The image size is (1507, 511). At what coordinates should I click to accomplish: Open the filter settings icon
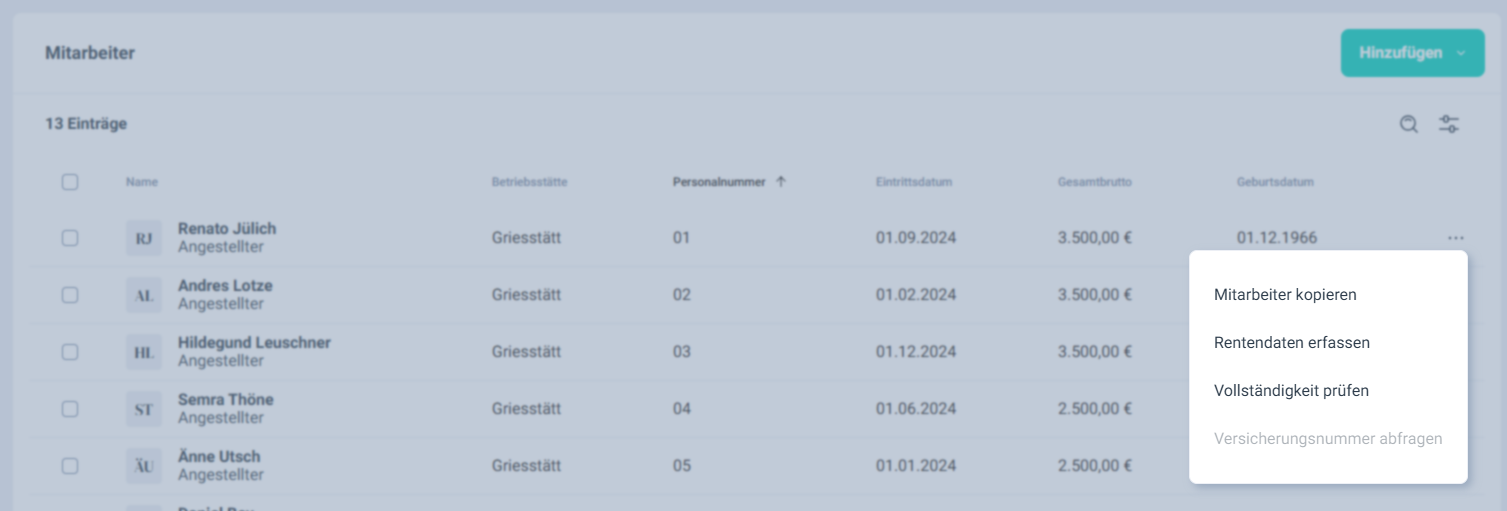(x=1449, y=124)
